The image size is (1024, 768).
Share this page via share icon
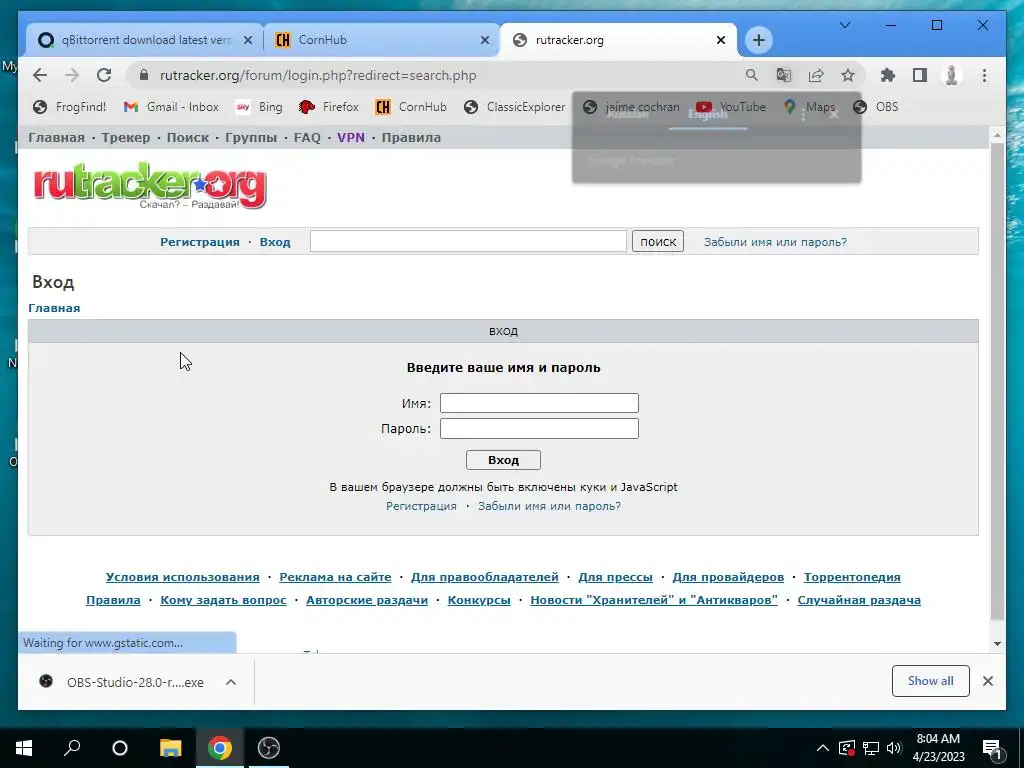[816, 75]
